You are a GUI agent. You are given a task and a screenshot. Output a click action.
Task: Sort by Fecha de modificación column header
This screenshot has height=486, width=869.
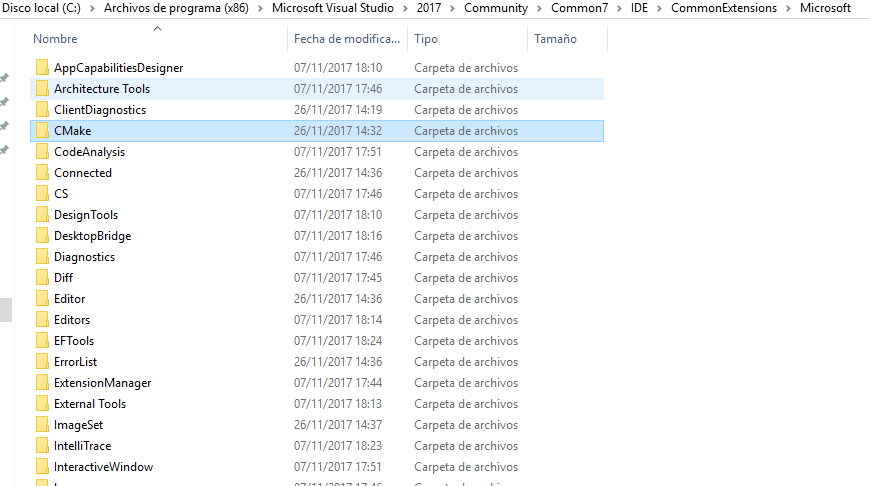[x=347, y=39]
